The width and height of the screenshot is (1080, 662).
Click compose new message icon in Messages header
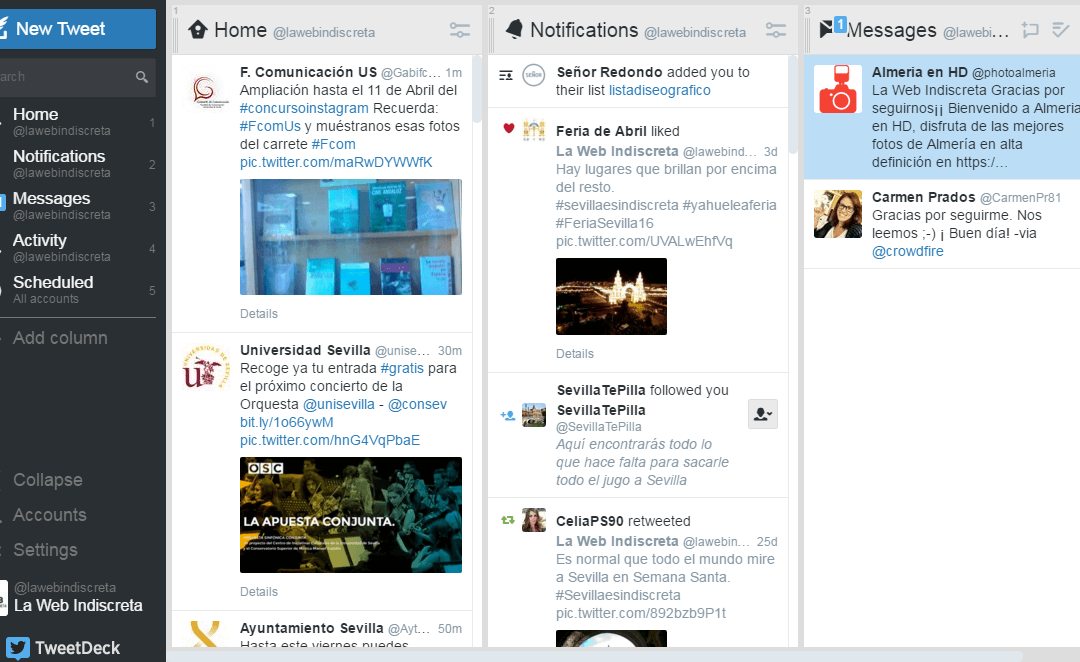point(1030,30)
